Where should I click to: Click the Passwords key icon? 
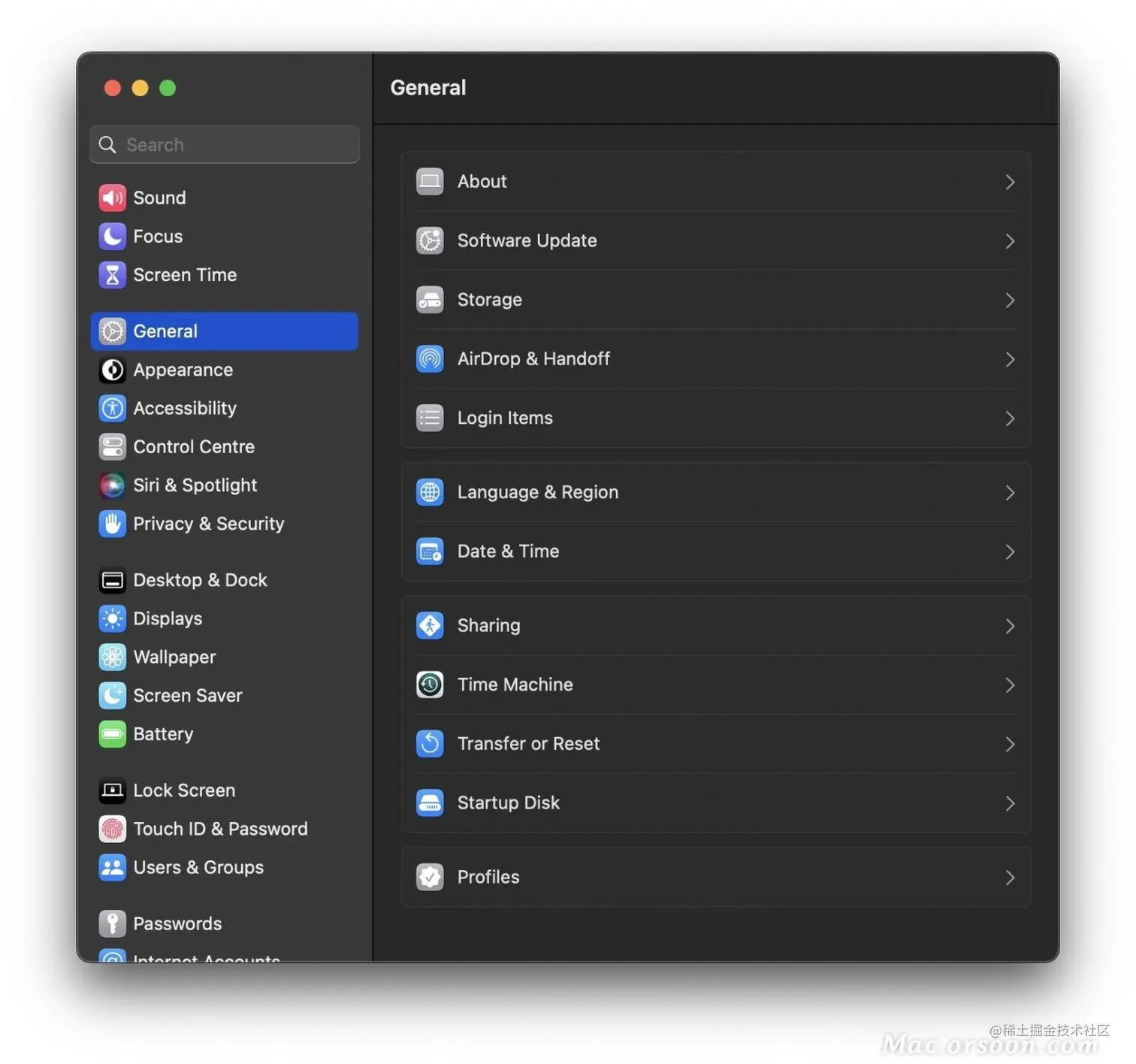tap(112, 923)
